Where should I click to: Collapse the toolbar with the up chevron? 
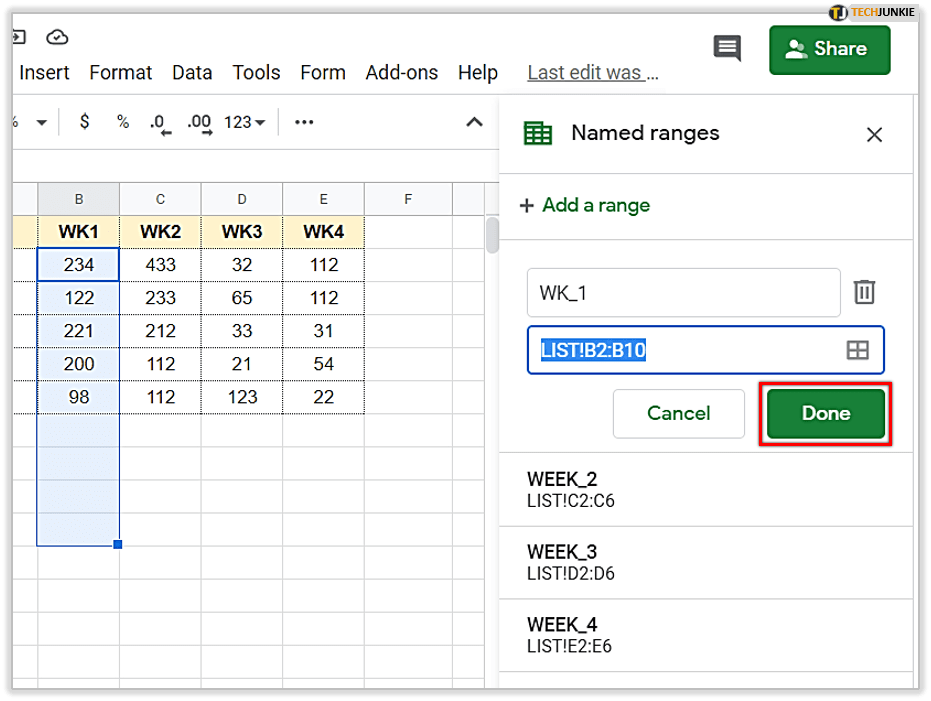coord(475,122)
